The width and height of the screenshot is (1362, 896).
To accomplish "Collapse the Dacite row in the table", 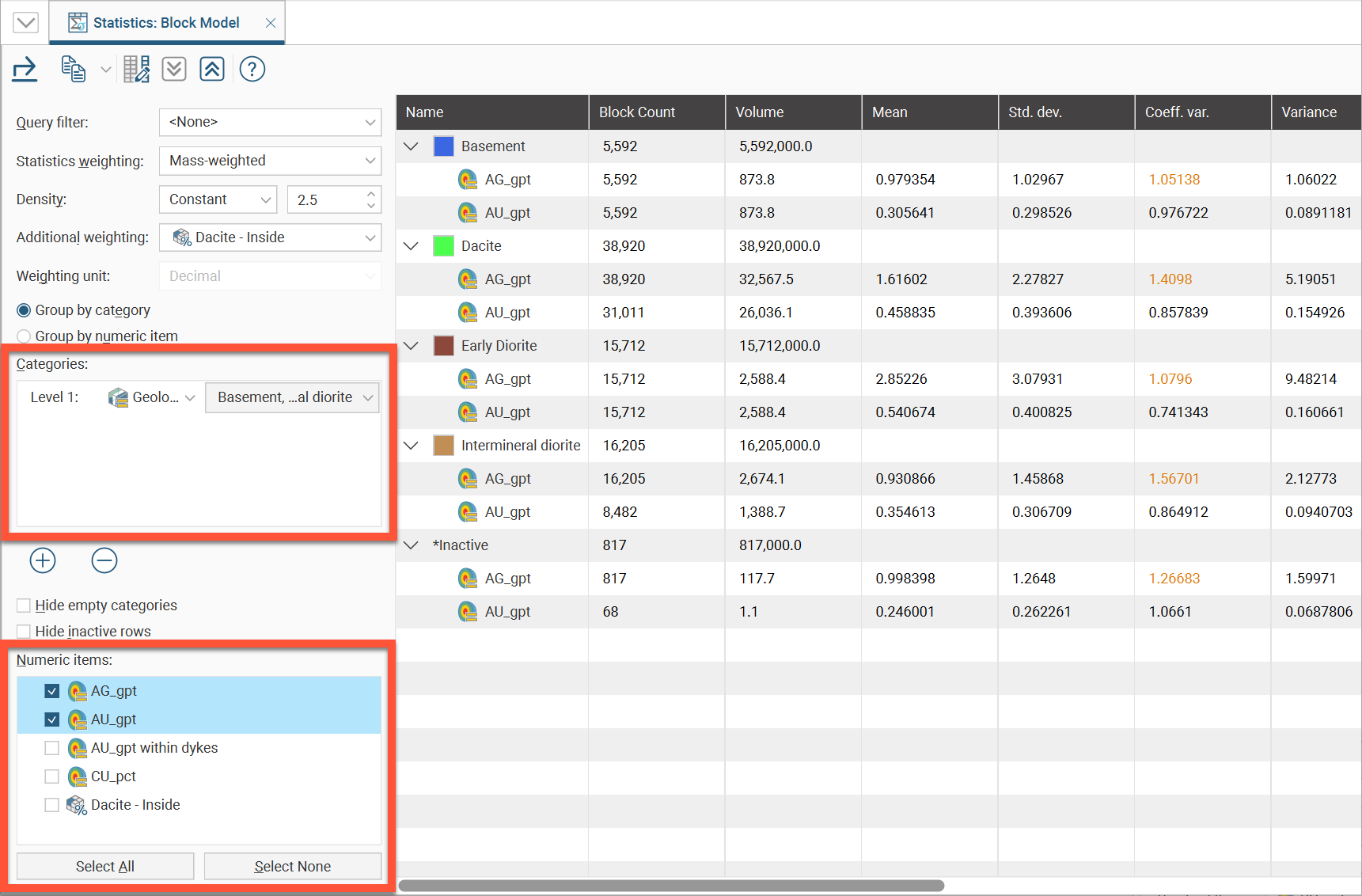I will coord(411,246).
